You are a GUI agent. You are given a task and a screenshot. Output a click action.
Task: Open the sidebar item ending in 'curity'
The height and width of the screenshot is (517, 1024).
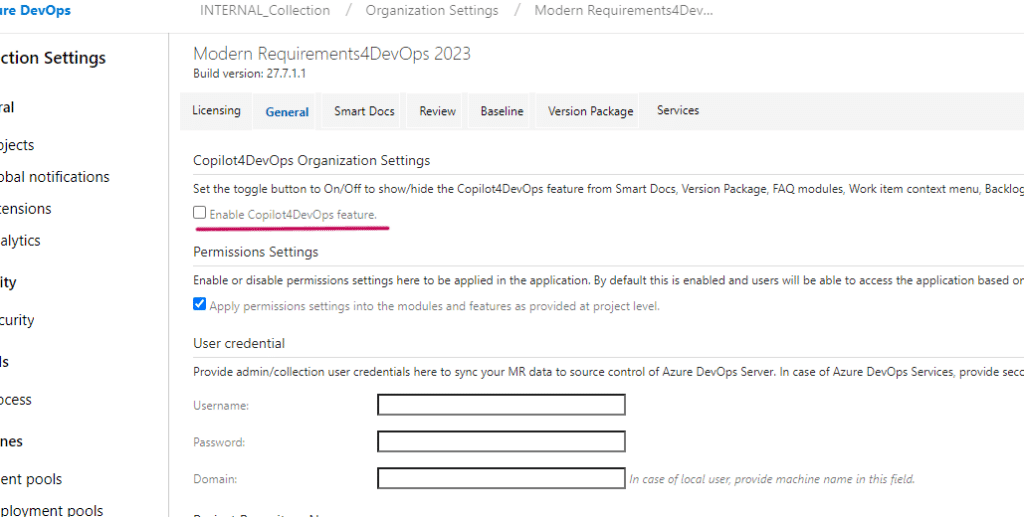click(17, 320)
